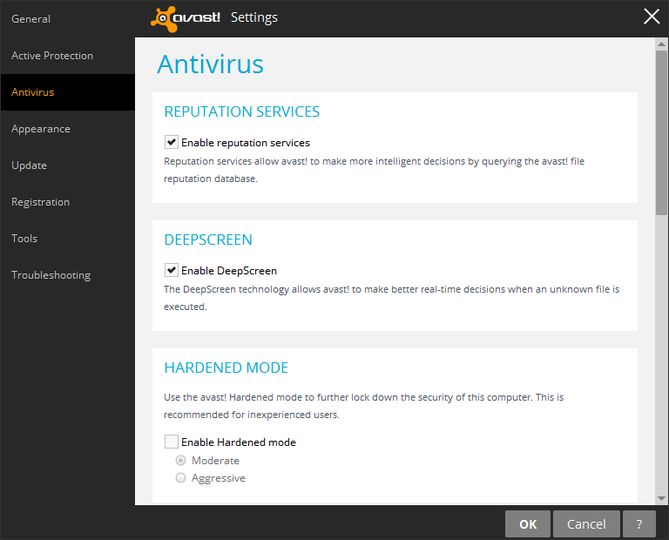Close the Settings window
This screenshot has width=669, height=540.
(x=651, y=17)
